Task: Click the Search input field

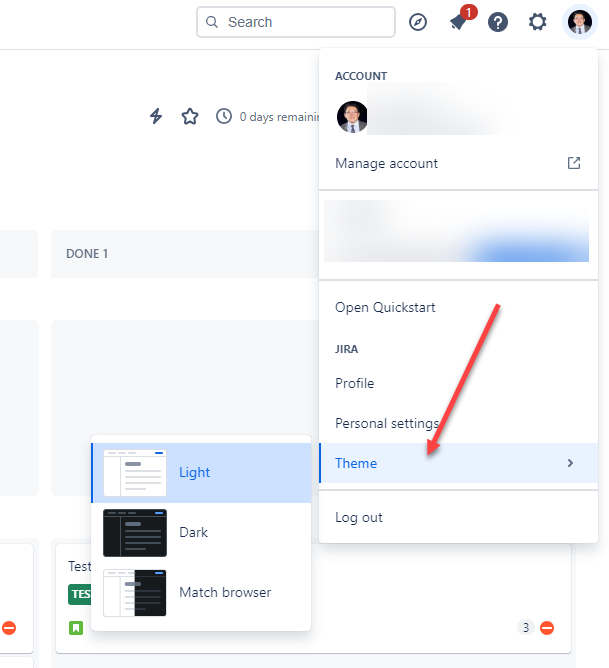Action: 296,22
